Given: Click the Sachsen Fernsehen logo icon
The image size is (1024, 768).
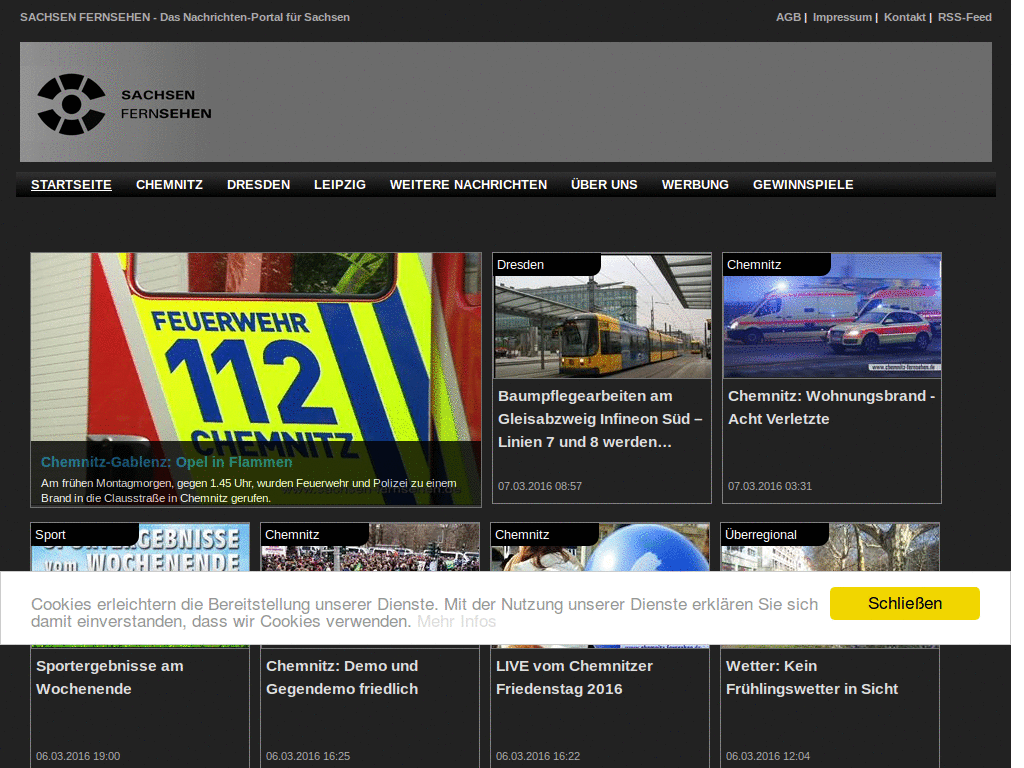Looking at the screenshot, I should [x=71, y=104].
